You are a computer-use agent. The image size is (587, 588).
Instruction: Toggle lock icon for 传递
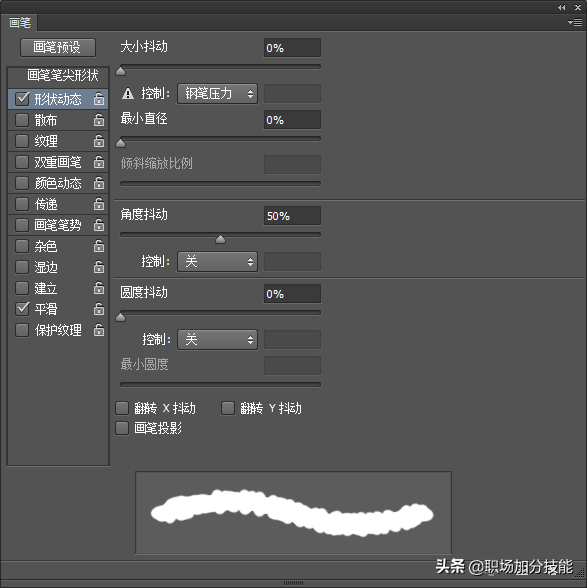click(x=99, y=204)
